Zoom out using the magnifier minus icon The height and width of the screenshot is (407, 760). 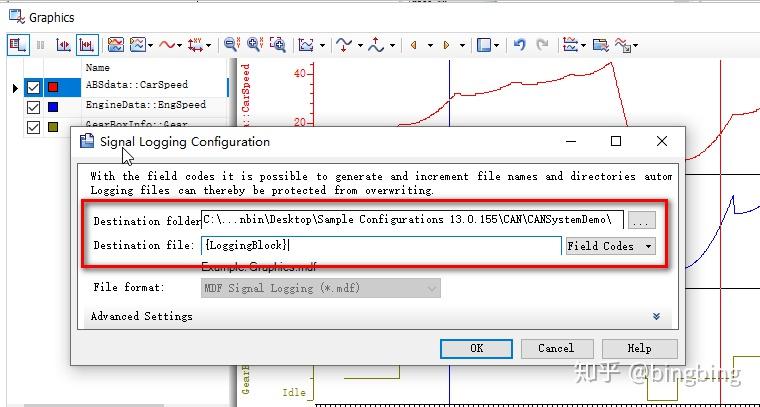[231, 45]
